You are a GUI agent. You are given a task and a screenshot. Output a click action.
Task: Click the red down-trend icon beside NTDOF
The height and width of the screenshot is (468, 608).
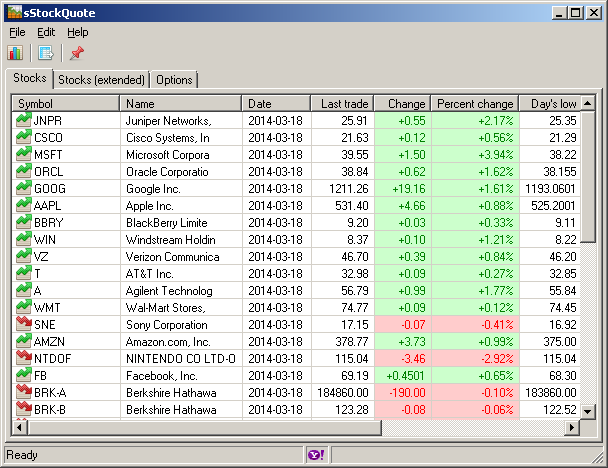(24, 358)
